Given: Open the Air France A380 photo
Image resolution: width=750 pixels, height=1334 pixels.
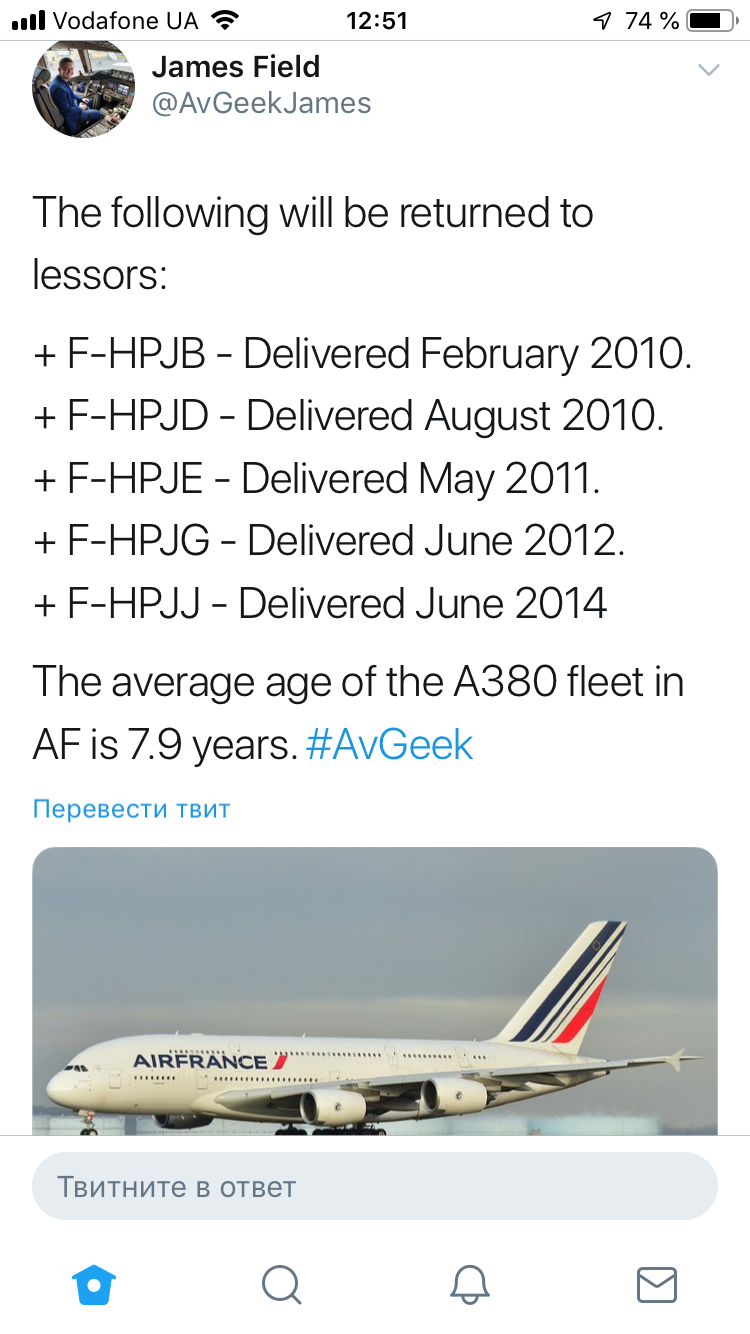Looking at the screenshot, I should [x=375, y=990].
